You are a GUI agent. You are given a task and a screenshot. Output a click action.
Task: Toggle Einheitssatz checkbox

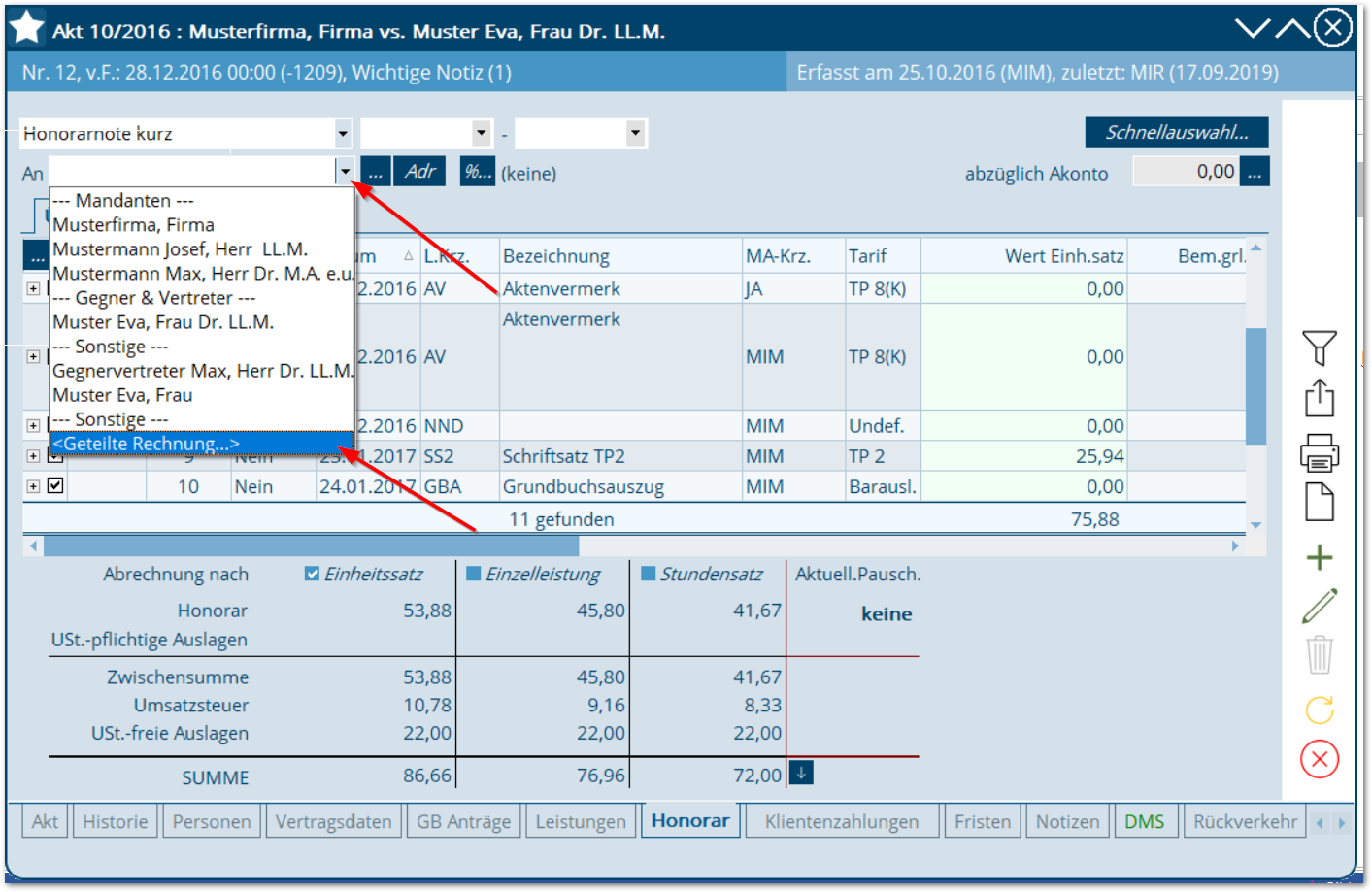[312, 574]
